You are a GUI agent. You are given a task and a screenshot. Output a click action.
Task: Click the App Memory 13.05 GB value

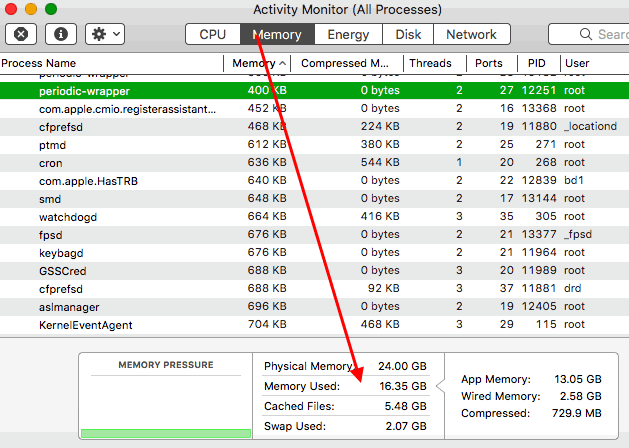coord(578,379)
